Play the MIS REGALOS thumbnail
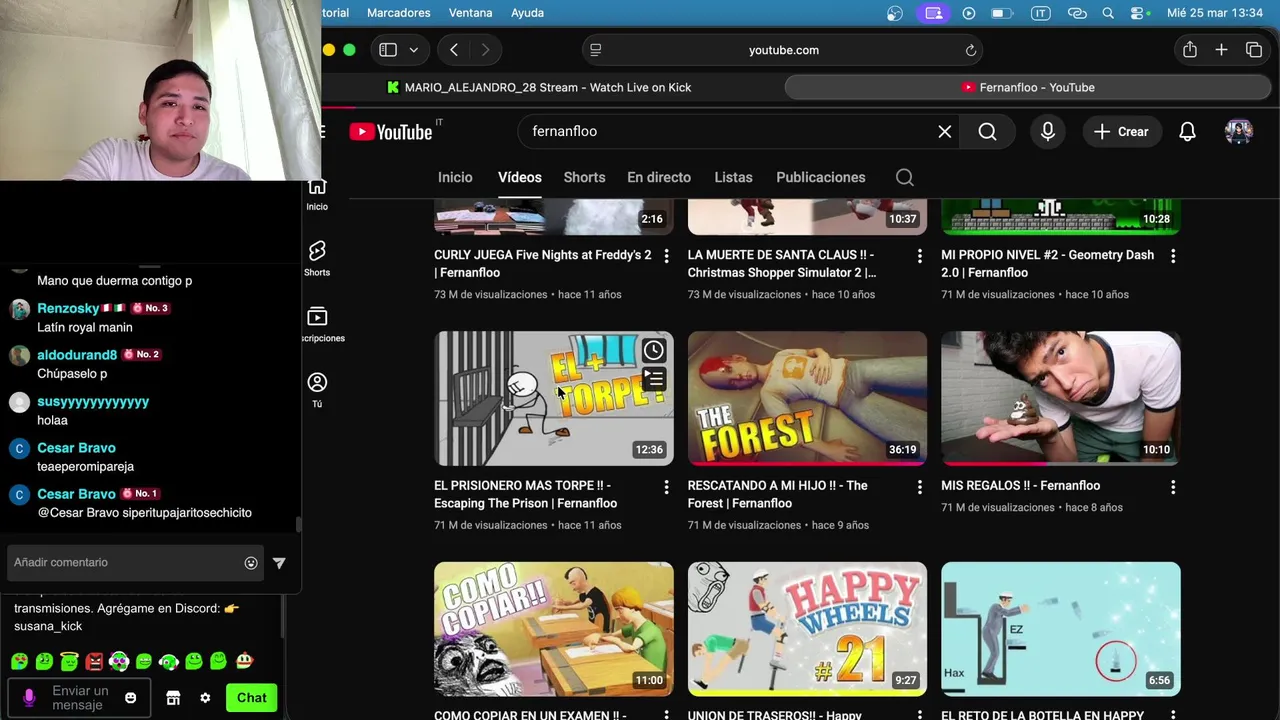This screenshot has height=720, width=1280. pyautogui.click(x=1061, y=398)
